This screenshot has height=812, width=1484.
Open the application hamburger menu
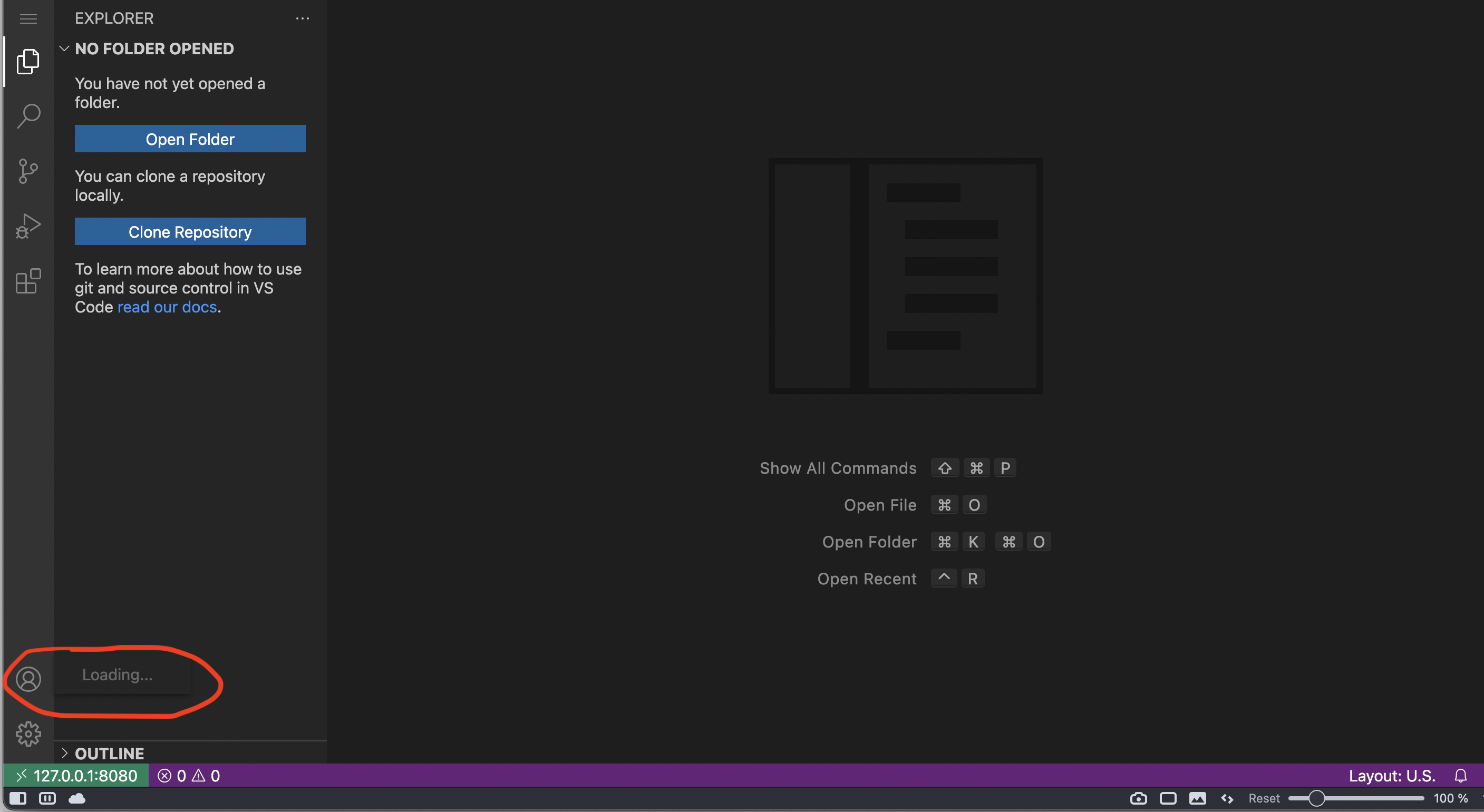pos(27,19)
